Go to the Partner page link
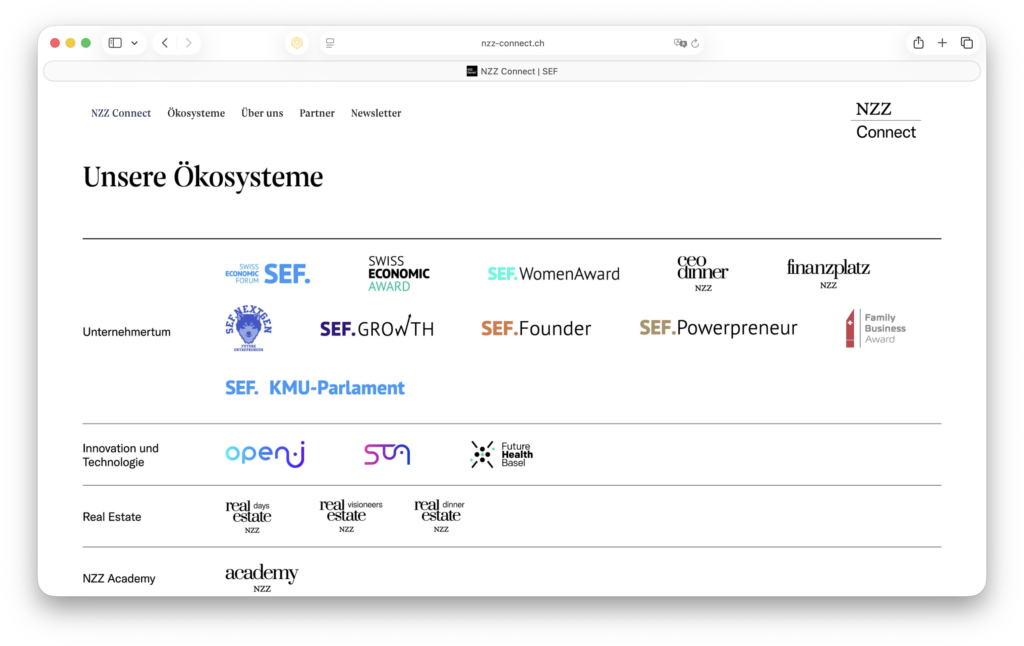This screenshot has height=646, width=1024. [317, 113]
